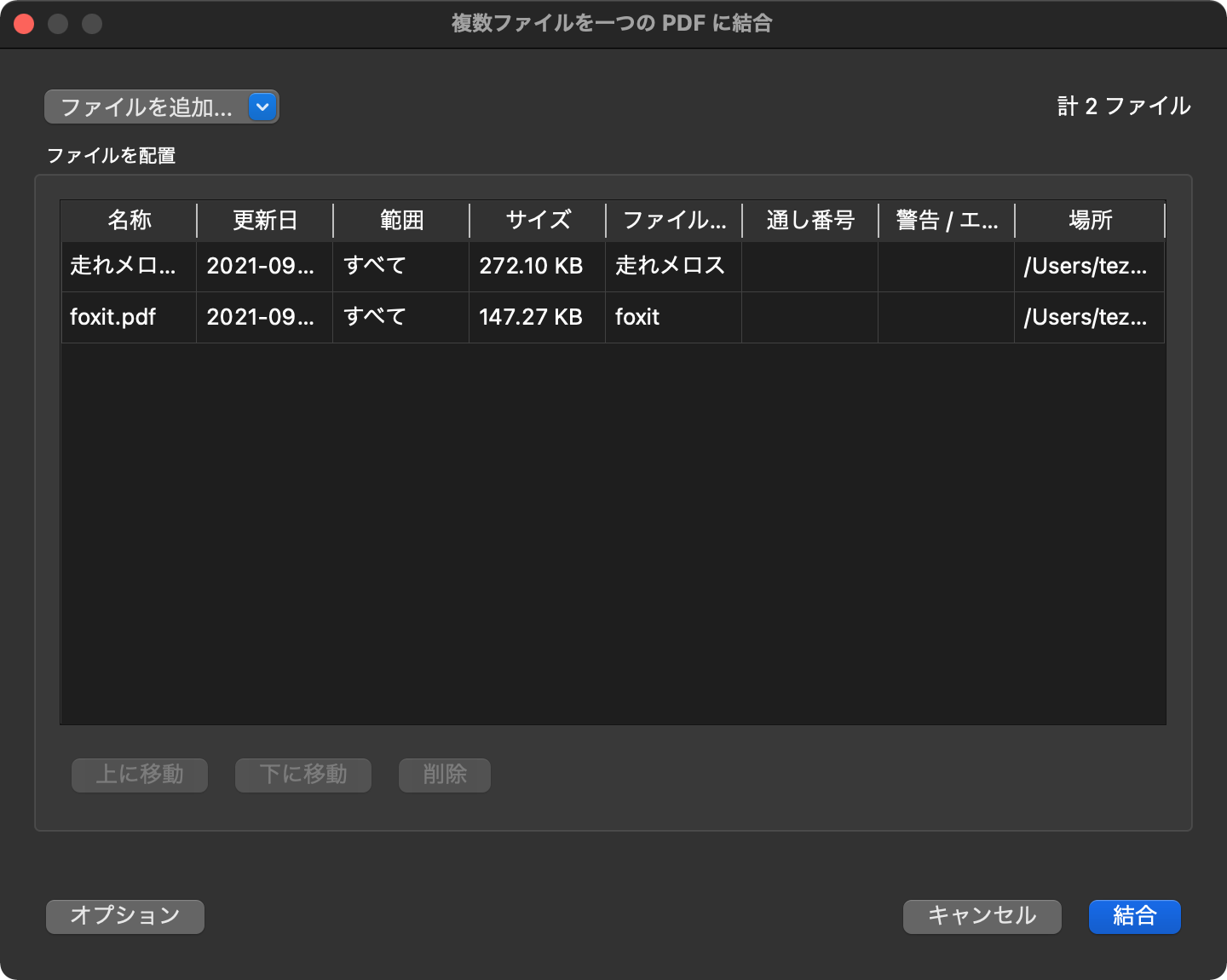The image size is (1227, 980).
Task: Click the 削除 button
Action: click(445, 775)
